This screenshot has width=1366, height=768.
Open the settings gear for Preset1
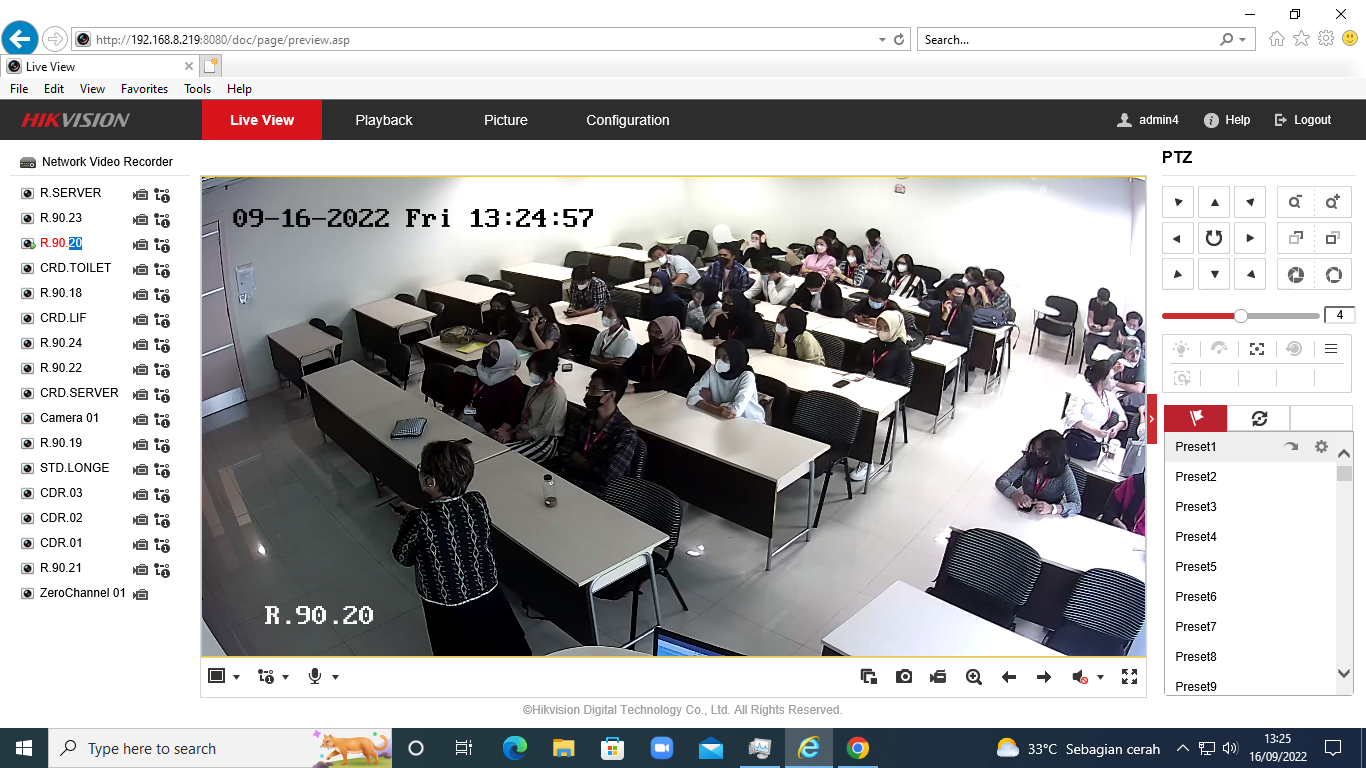coord(1321,447)
